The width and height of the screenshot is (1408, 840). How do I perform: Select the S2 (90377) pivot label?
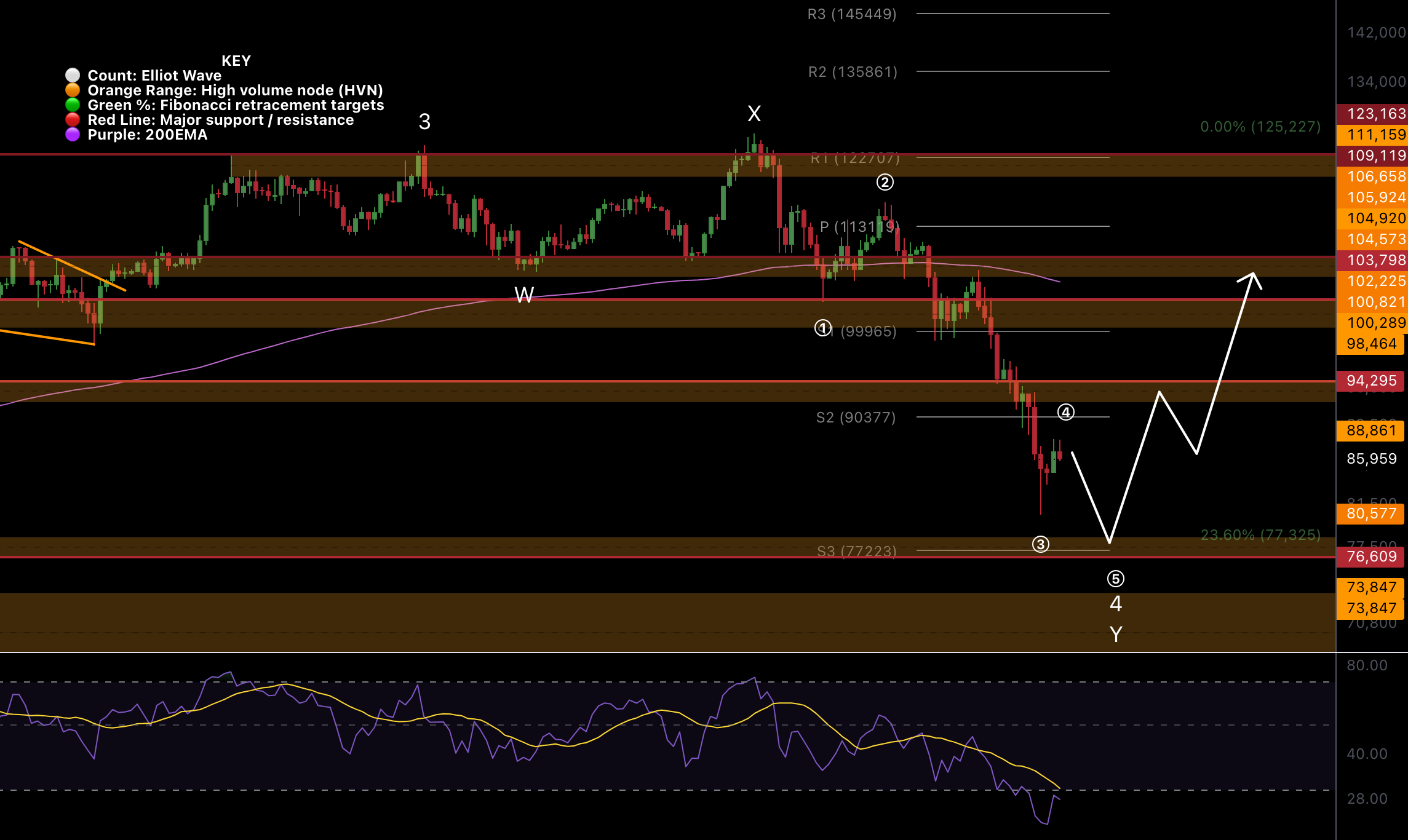point(856,418)
